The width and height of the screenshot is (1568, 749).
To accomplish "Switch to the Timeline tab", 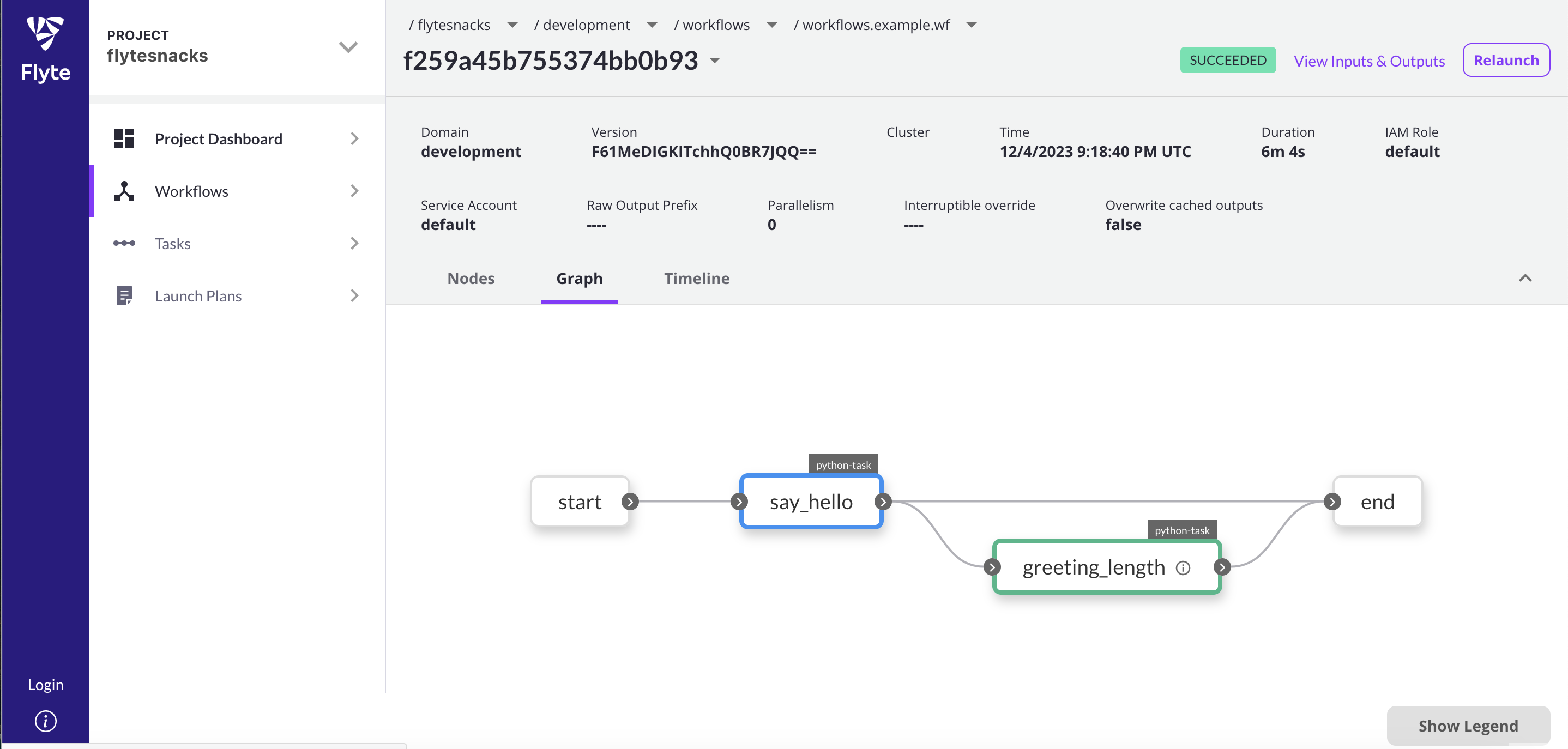I will 696,279.
